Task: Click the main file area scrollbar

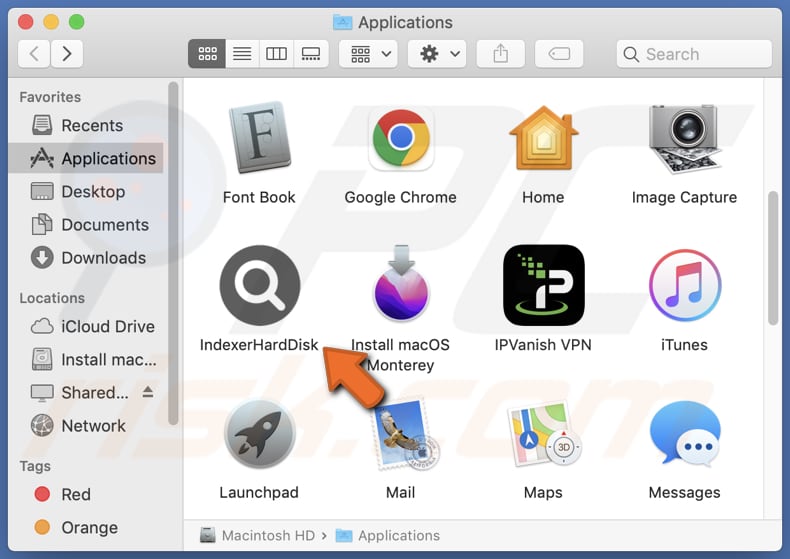Action: click(773, 258)
